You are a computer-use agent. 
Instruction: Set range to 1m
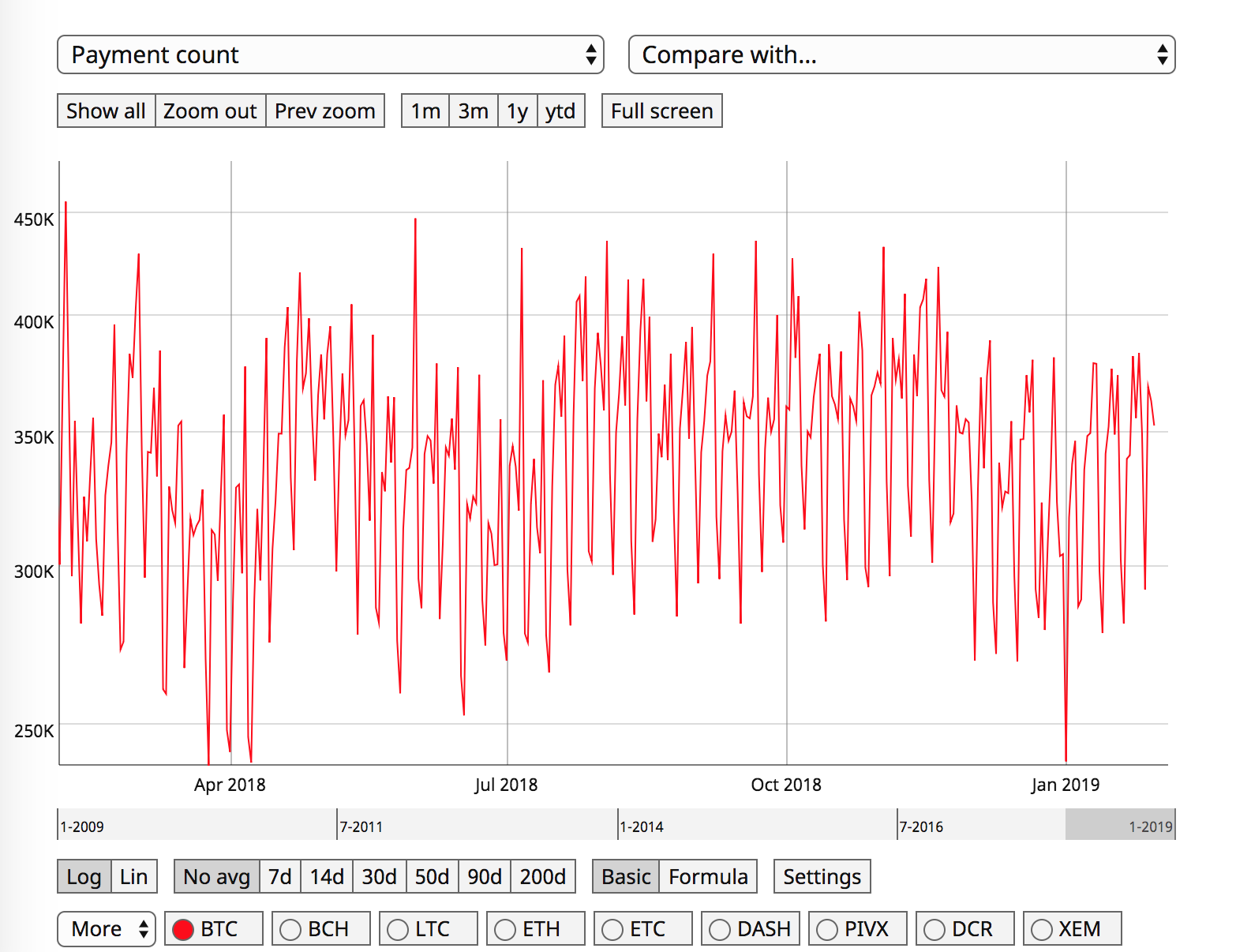[x=425, y=111]
